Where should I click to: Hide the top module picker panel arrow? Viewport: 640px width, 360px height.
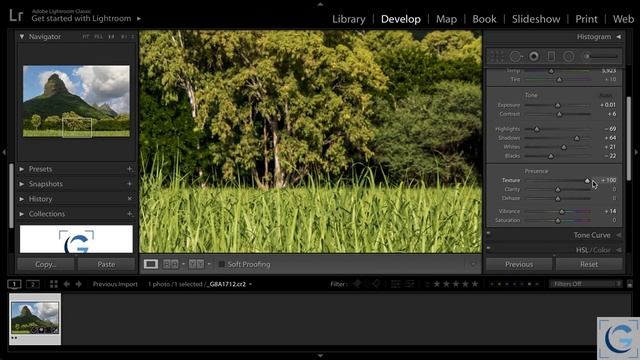click(x=320, y=4)
